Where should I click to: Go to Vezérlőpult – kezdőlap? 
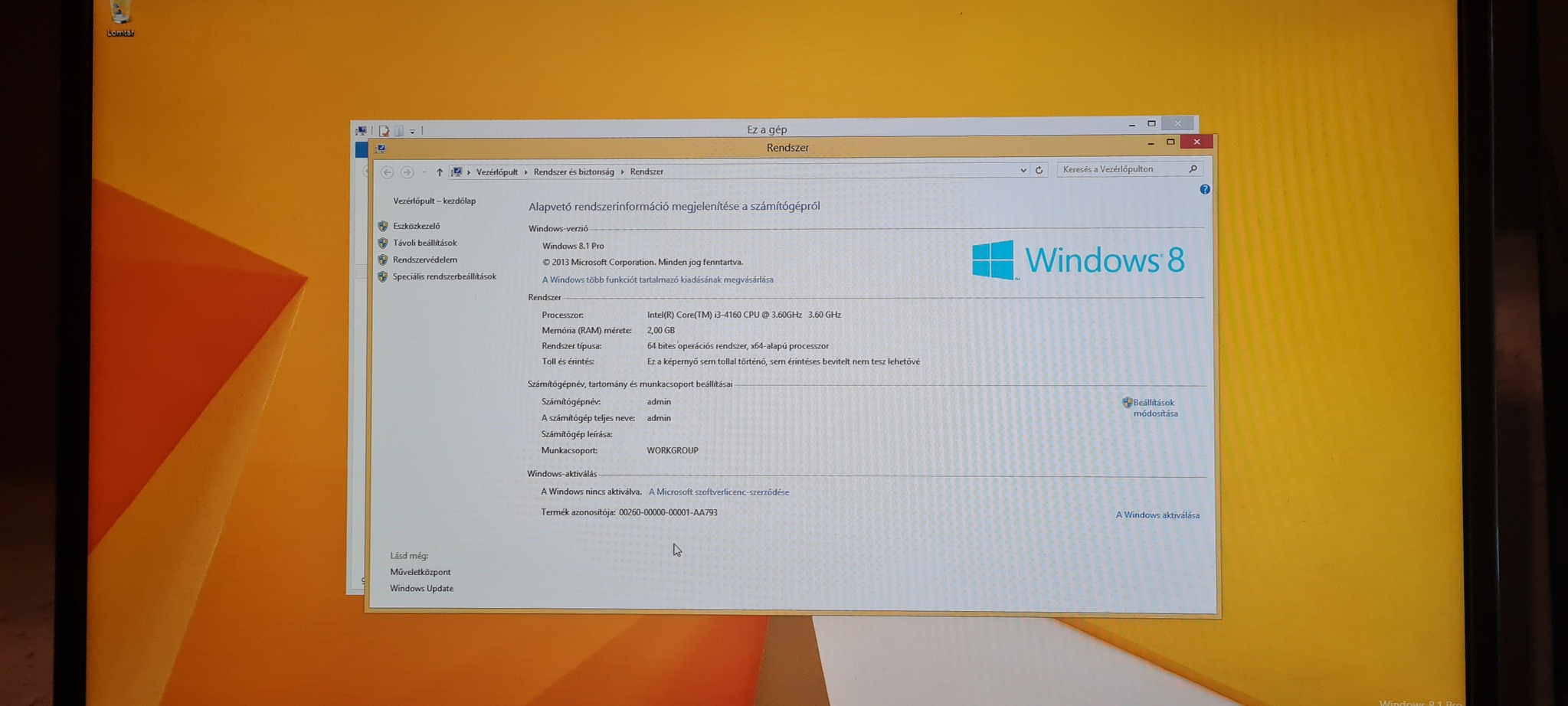point(434,201)
